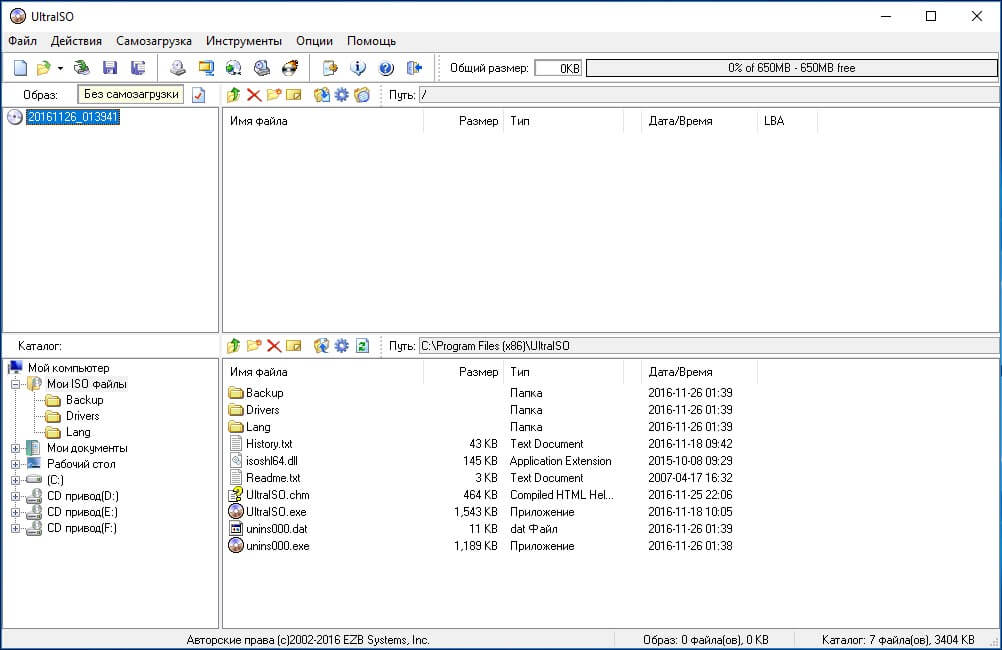Click the Rename icon in Каталог toolbar

294,346
